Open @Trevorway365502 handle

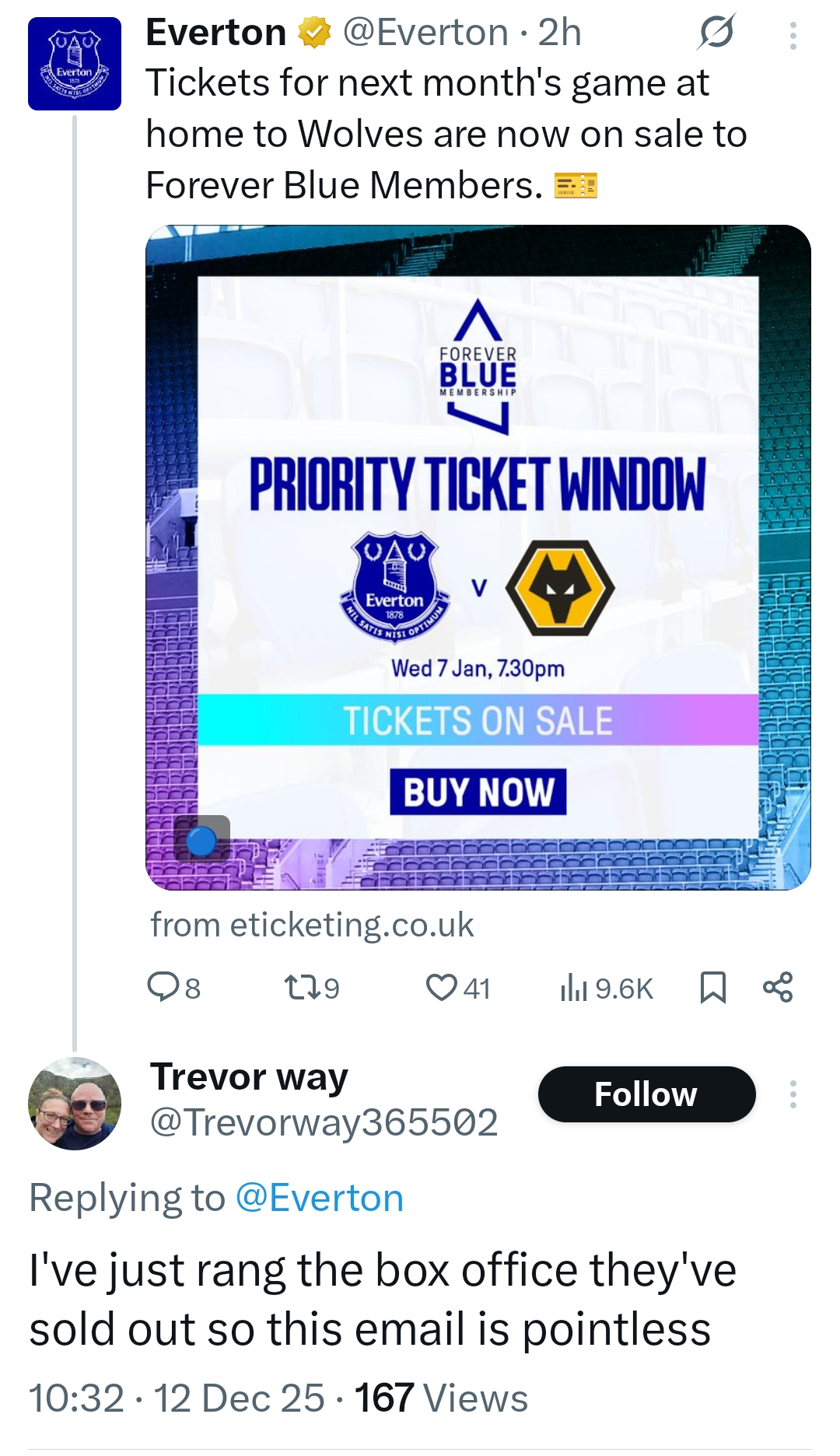(324, 1122)
